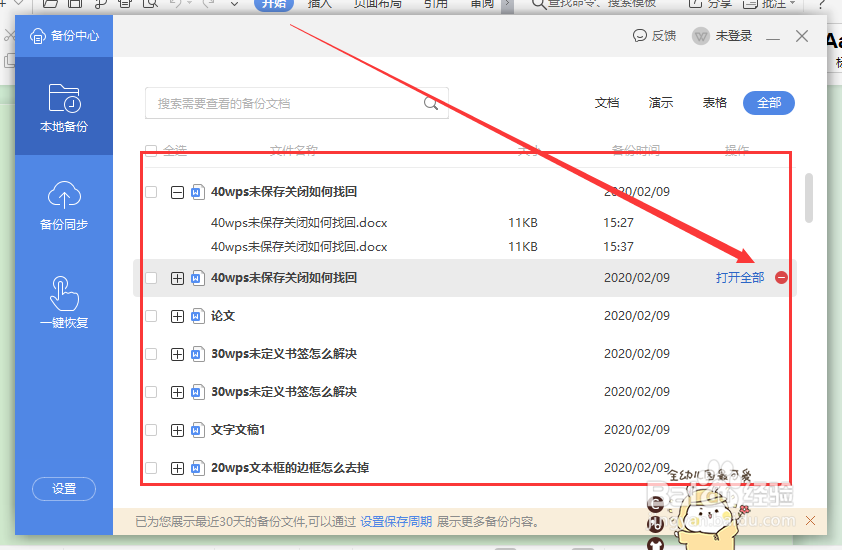Click the 未登录 account avatar

click(701, 36)
